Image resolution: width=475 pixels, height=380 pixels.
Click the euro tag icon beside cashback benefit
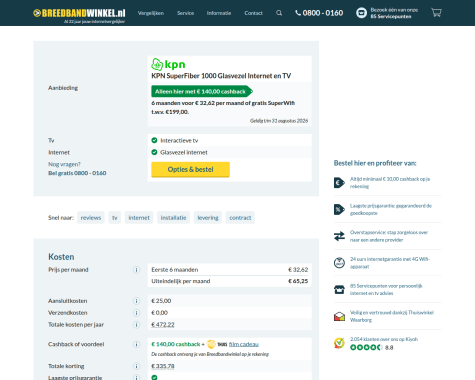click(x=339, y=183)
